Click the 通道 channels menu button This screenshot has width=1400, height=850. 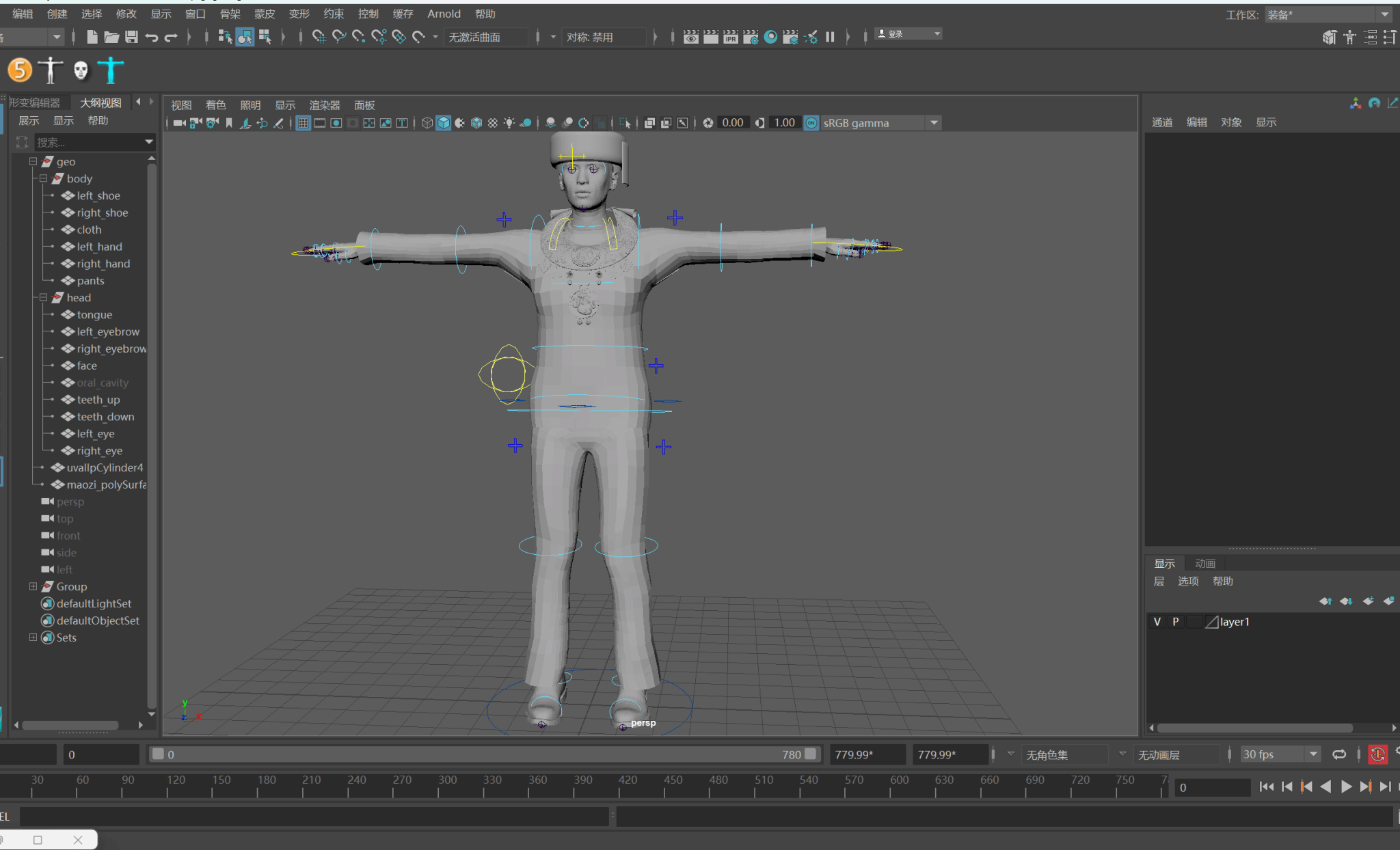[x=1162, y=122]
